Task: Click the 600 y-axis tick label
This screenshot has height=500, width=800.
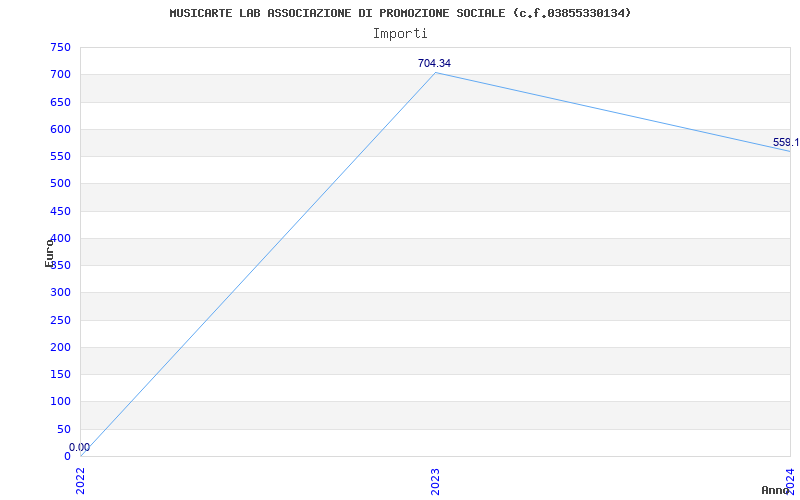Action: 60,129
